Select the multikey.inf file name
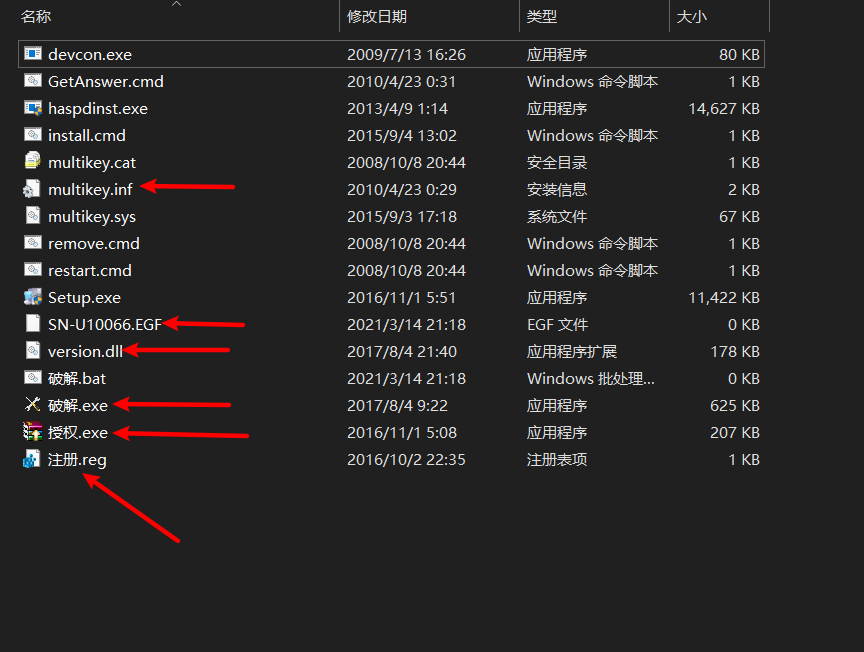Image resolution: width=864 pixels, height=652 pixels. pyautogui.click(x=90, y=190)
